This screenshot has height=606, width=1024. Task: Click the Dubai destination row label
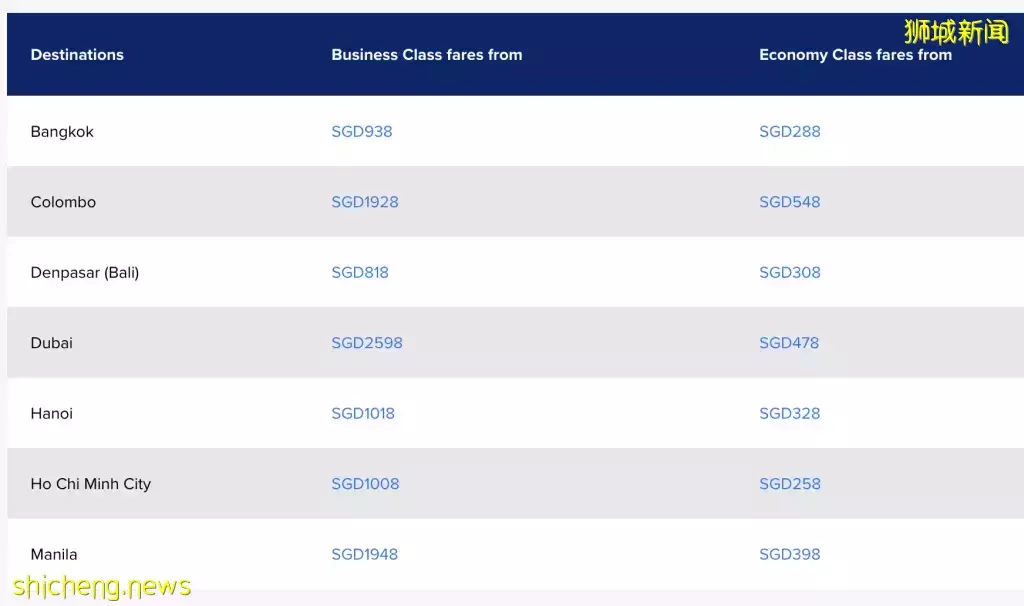(x=52, y=343)
